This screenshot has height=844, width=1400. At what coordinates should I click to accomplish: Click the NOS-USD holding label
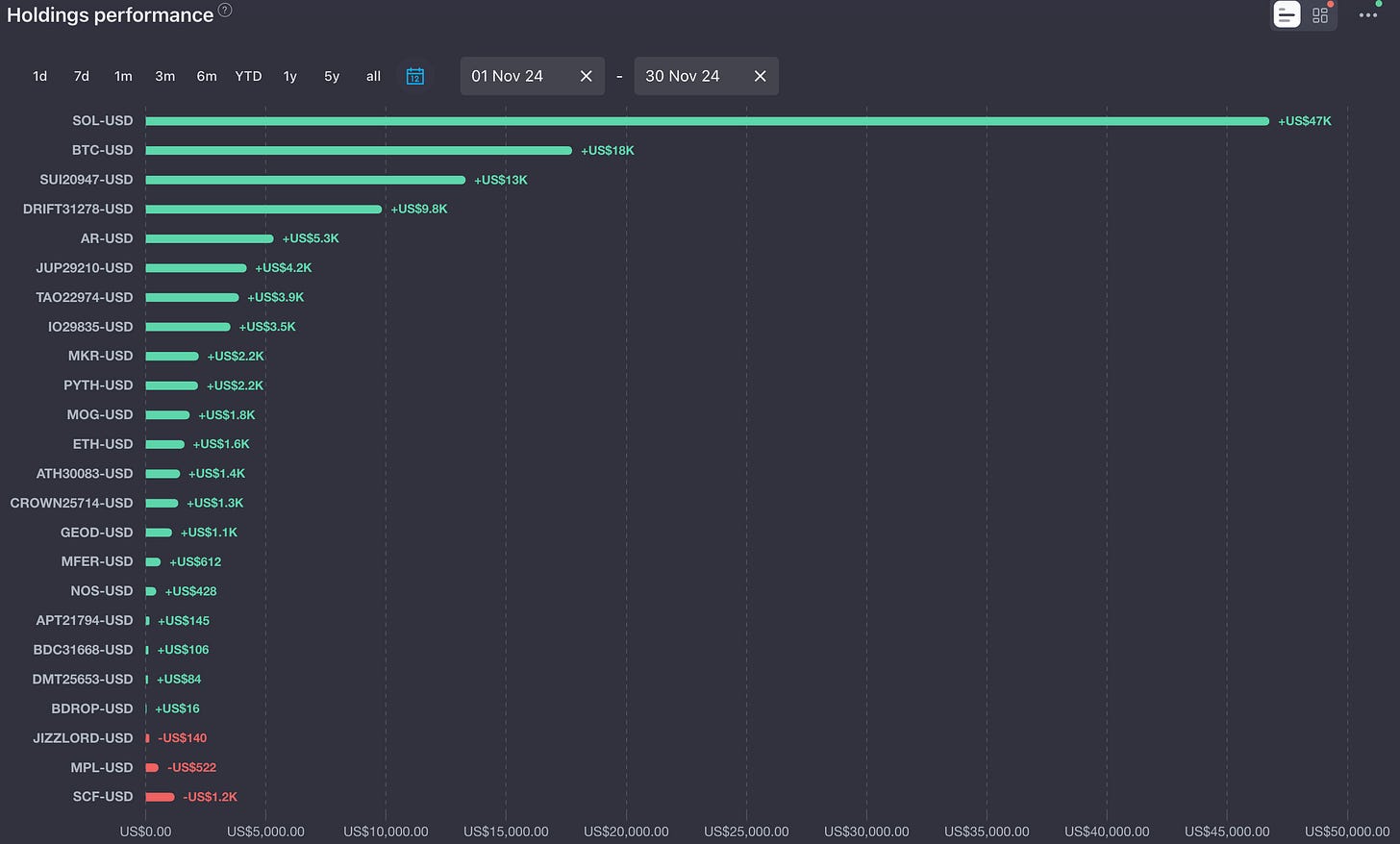point(102,591)
